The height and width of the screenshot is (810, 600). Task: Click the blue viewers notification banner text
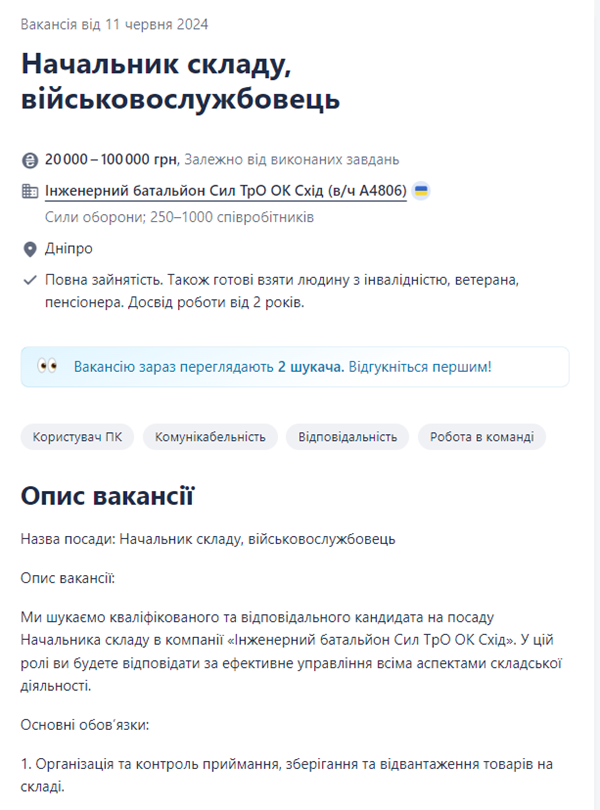282,367
